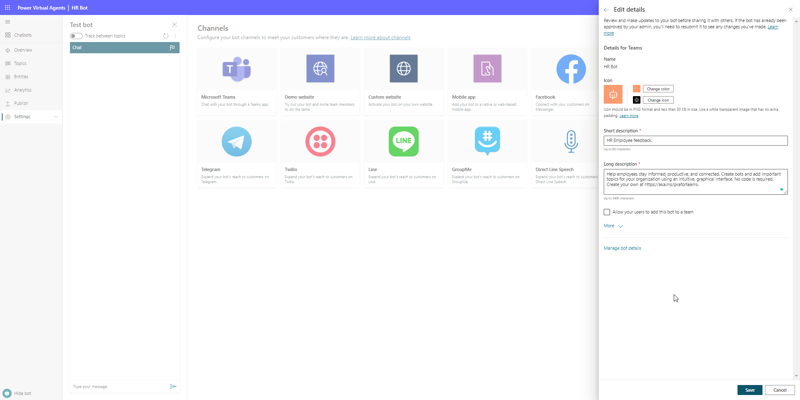800x400 pixels.
Task: Click the Type your message field
Action: click(119, 386)
